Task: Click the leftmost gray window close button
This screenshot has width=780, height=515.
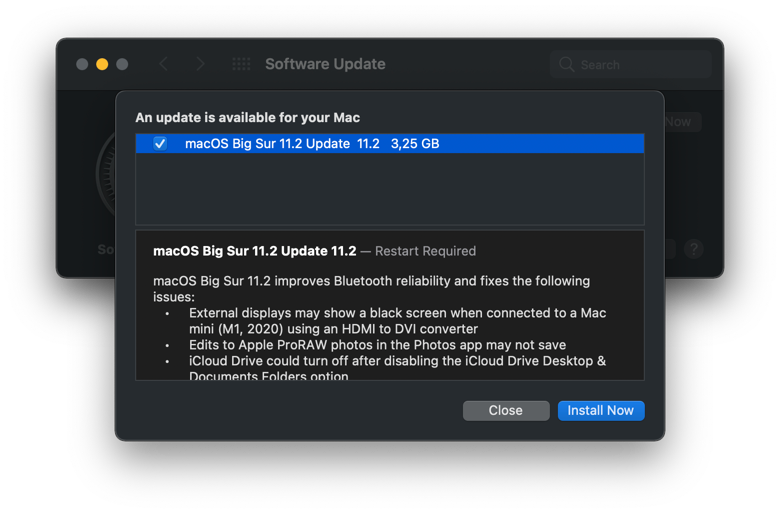Action: coord(82,64)
